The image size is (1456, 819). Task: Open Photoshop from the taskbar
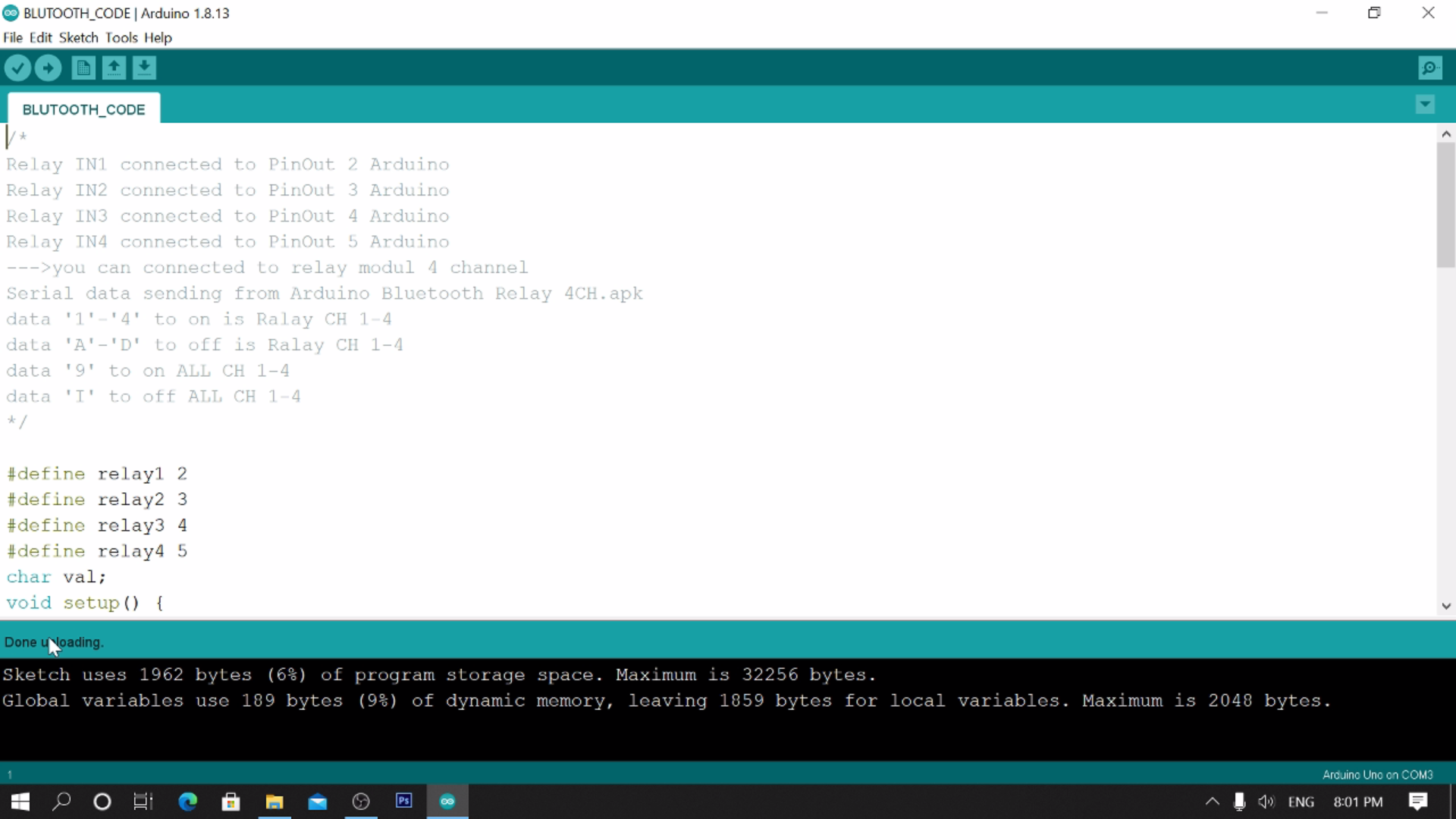pos(404,802)
